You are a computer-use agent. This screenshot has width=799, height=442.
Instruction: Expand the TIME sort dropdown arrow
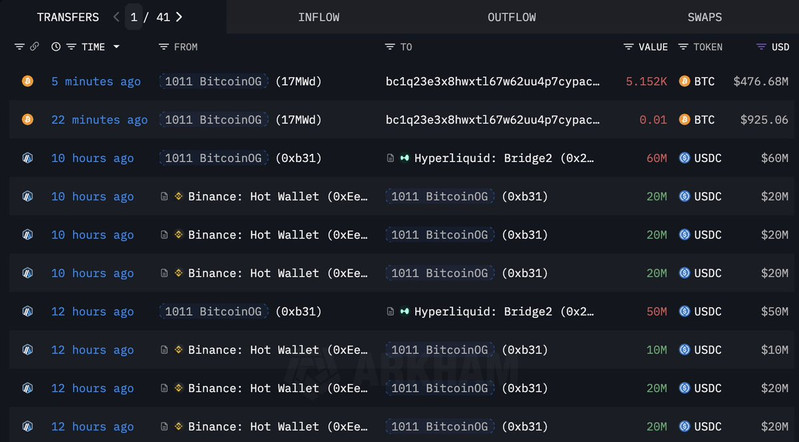click(116, 47)
